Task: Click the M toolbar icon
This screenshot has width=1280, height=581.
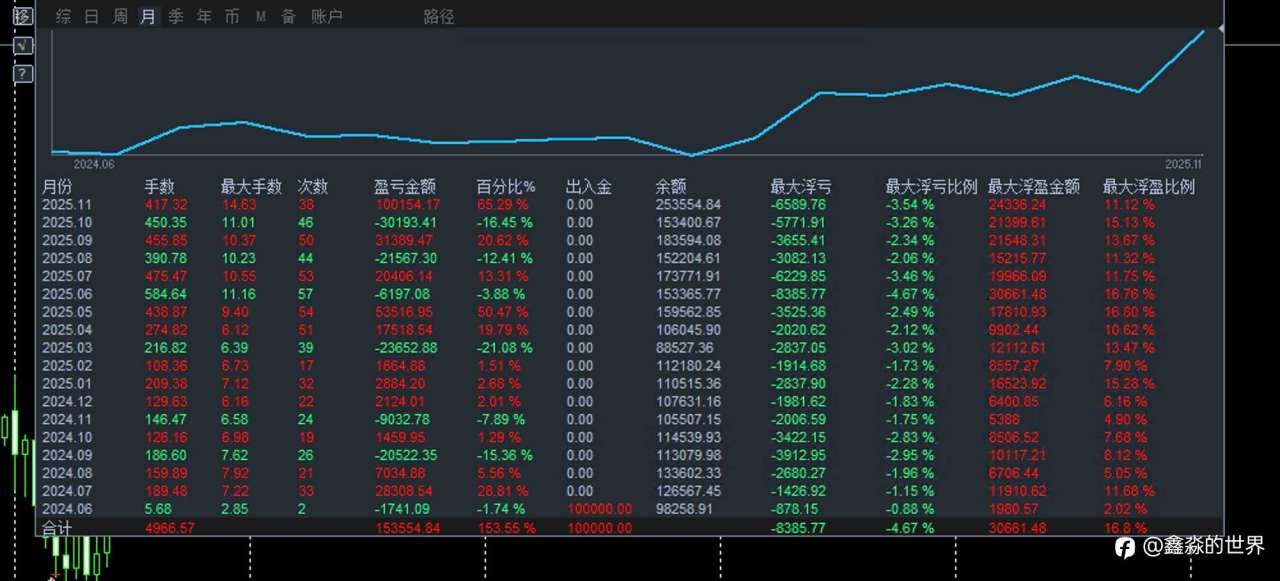Action: (x=260, y=16)
